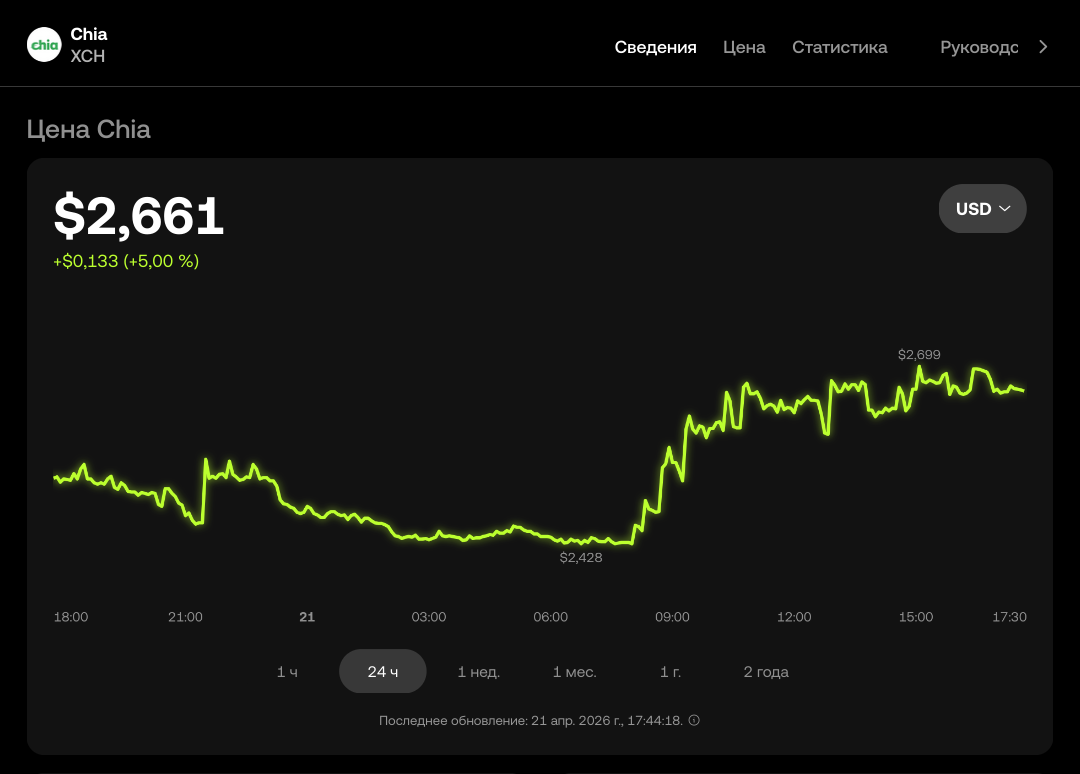The image size is (1080, 774).
Task: Open the Статистика tab
Action: pyautogui.click(x=840, y=47)
